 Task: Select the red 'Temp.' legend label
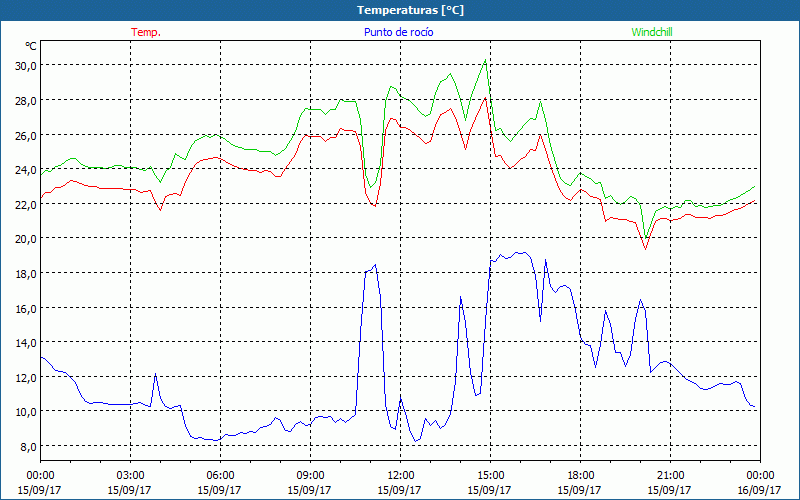click(146, 32)
